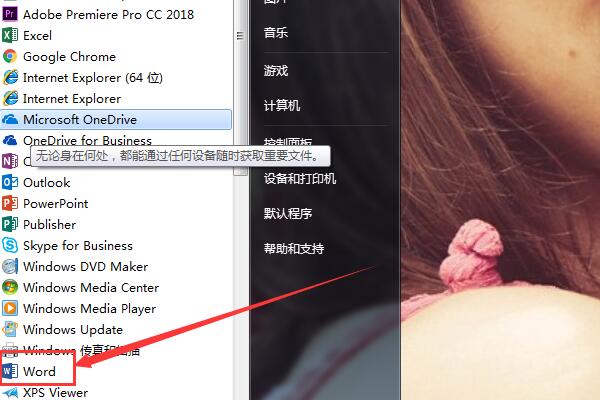Select the Word program label
Image resolution: width=600 pixels, height=400 pixels.
click(x=39, y=372)
